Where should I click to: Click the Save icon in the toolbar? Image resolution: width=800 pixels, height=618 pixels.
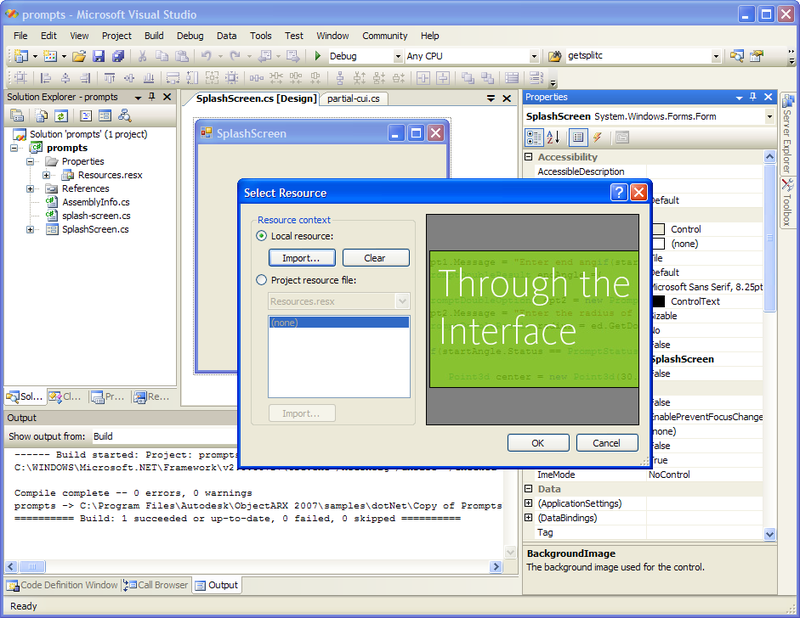[x=99, y=56]
